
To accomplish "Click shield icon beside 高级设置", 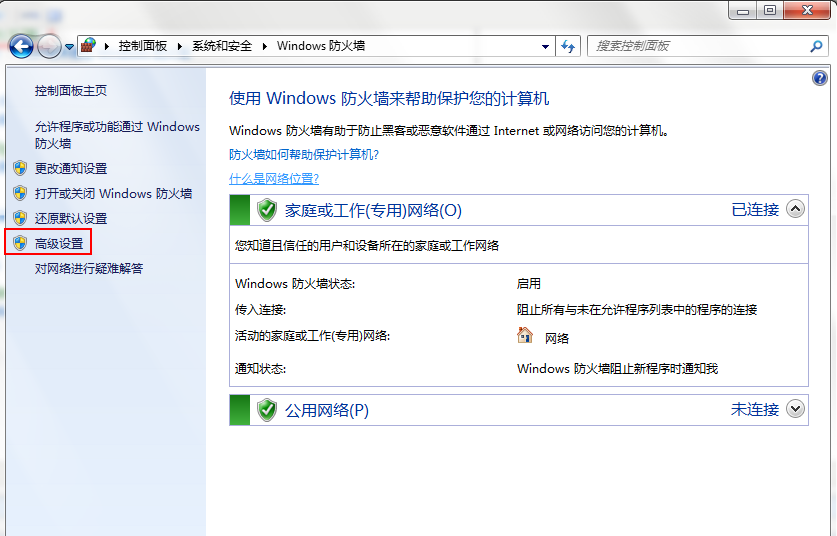I will pos(20,243).
